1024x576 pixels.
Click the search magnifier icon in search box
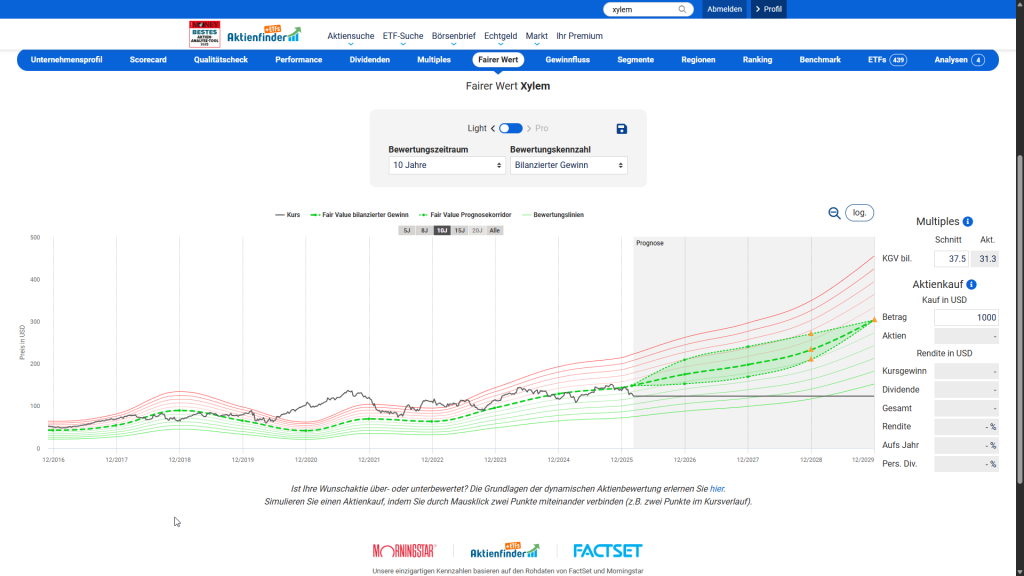click(x=683, y=9)
